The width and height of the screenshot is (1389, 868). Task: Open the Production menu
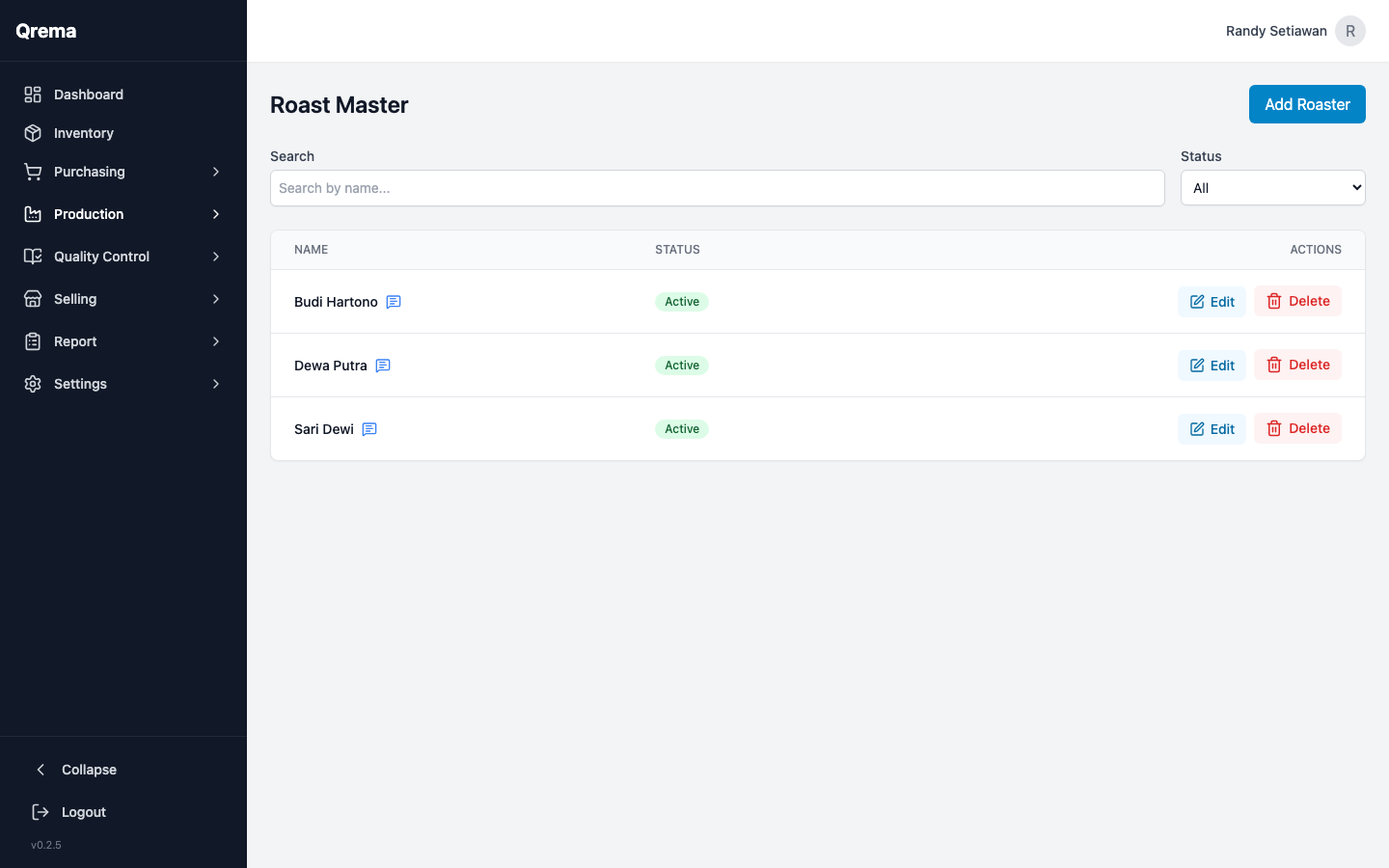tap(89, 214)
